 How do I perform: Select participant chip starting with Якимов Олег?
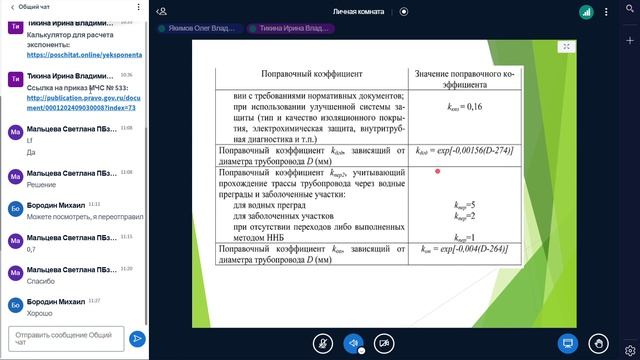[200, 28]
